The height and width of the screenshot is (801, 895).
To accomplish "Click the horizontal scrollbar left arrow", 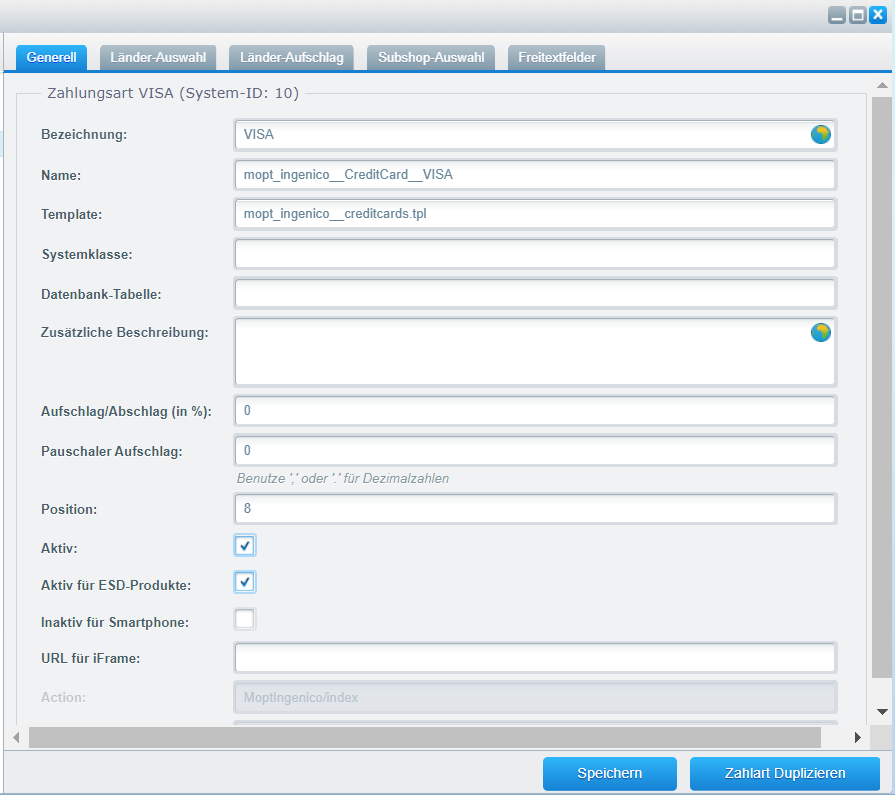I will 16,738.
